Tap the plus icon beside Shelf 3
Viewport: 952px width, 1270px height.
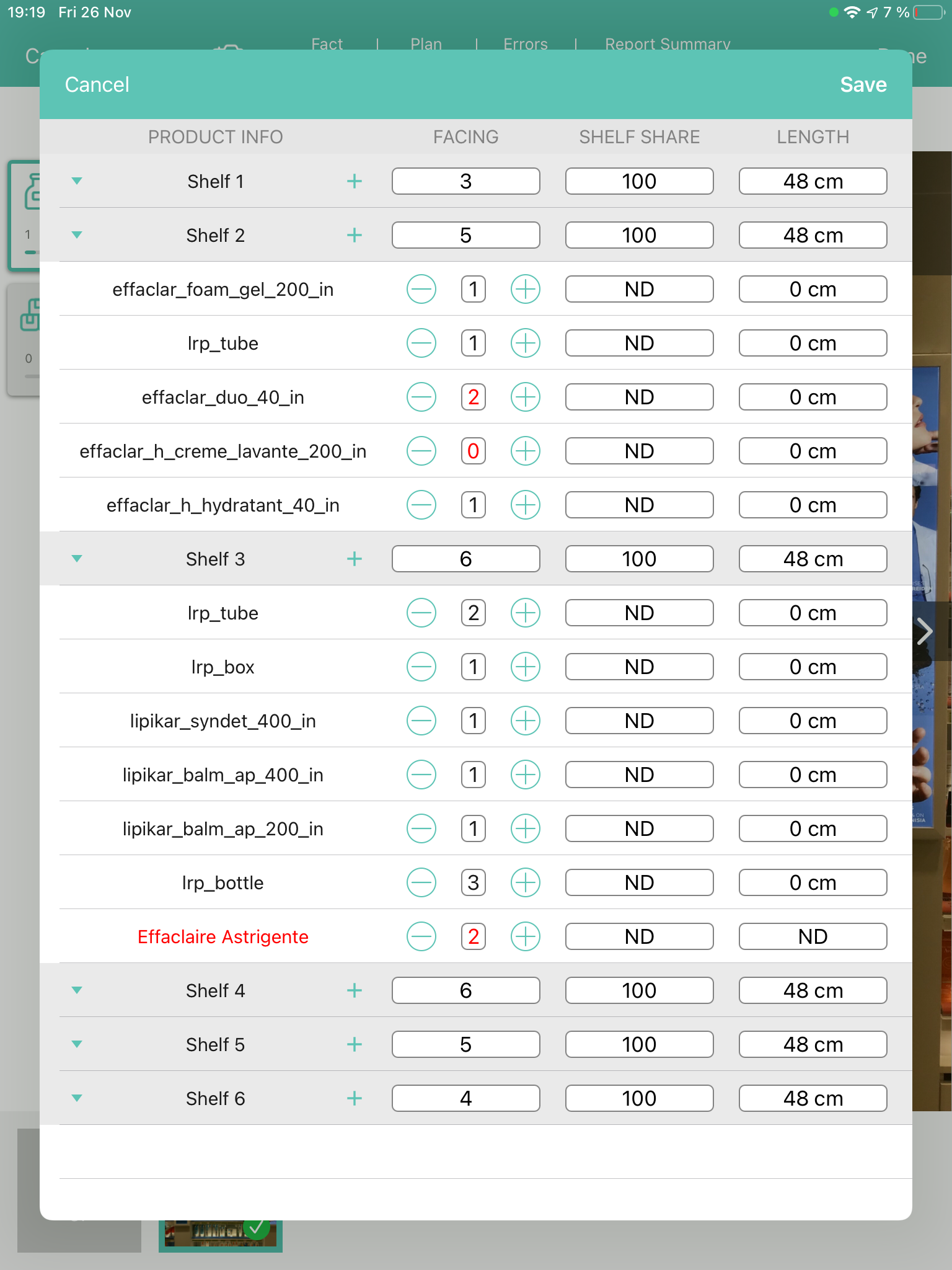pyautogui.click(x=354, y=559)
